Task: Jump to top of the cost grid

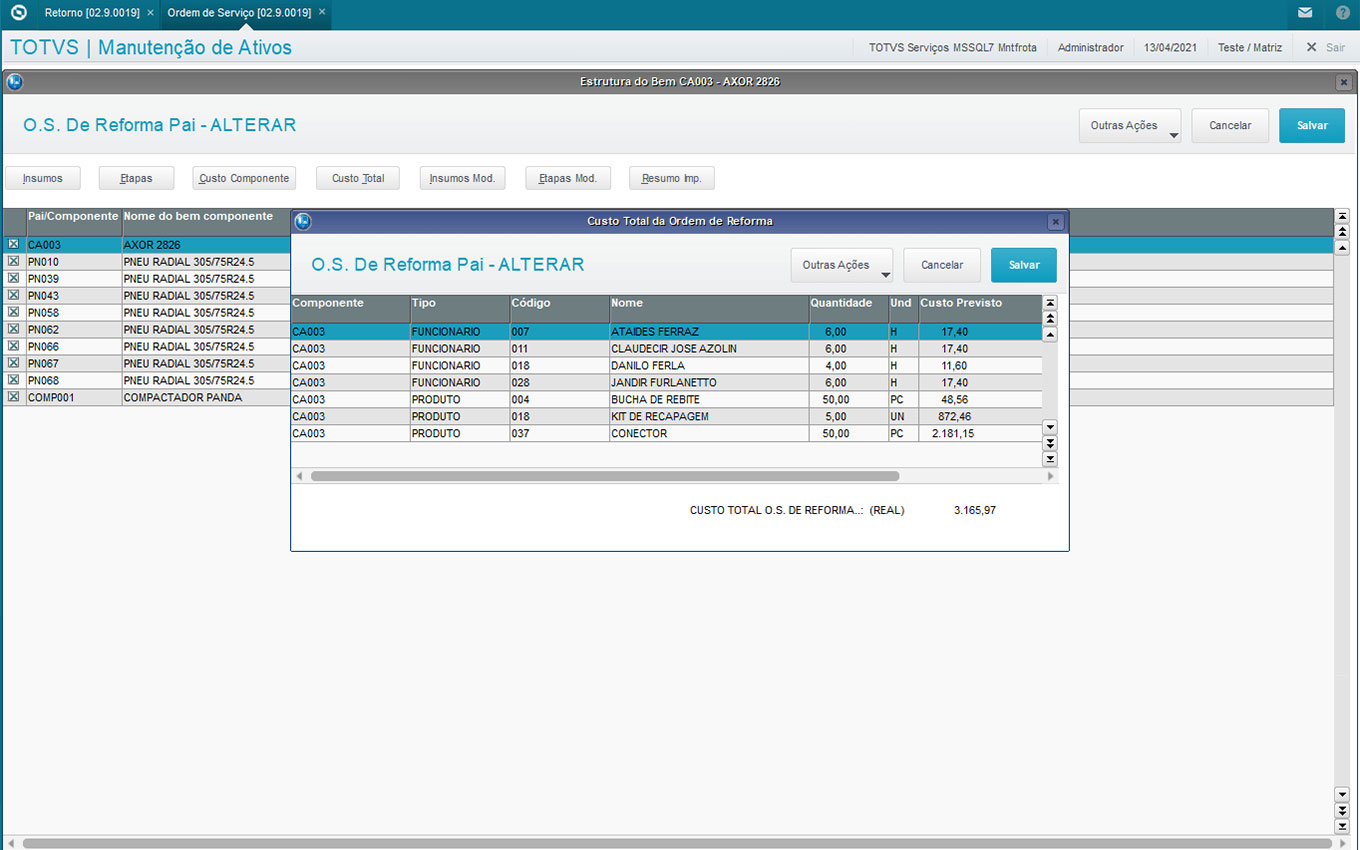Action: pyautogui.click(x=1049, y=303)
